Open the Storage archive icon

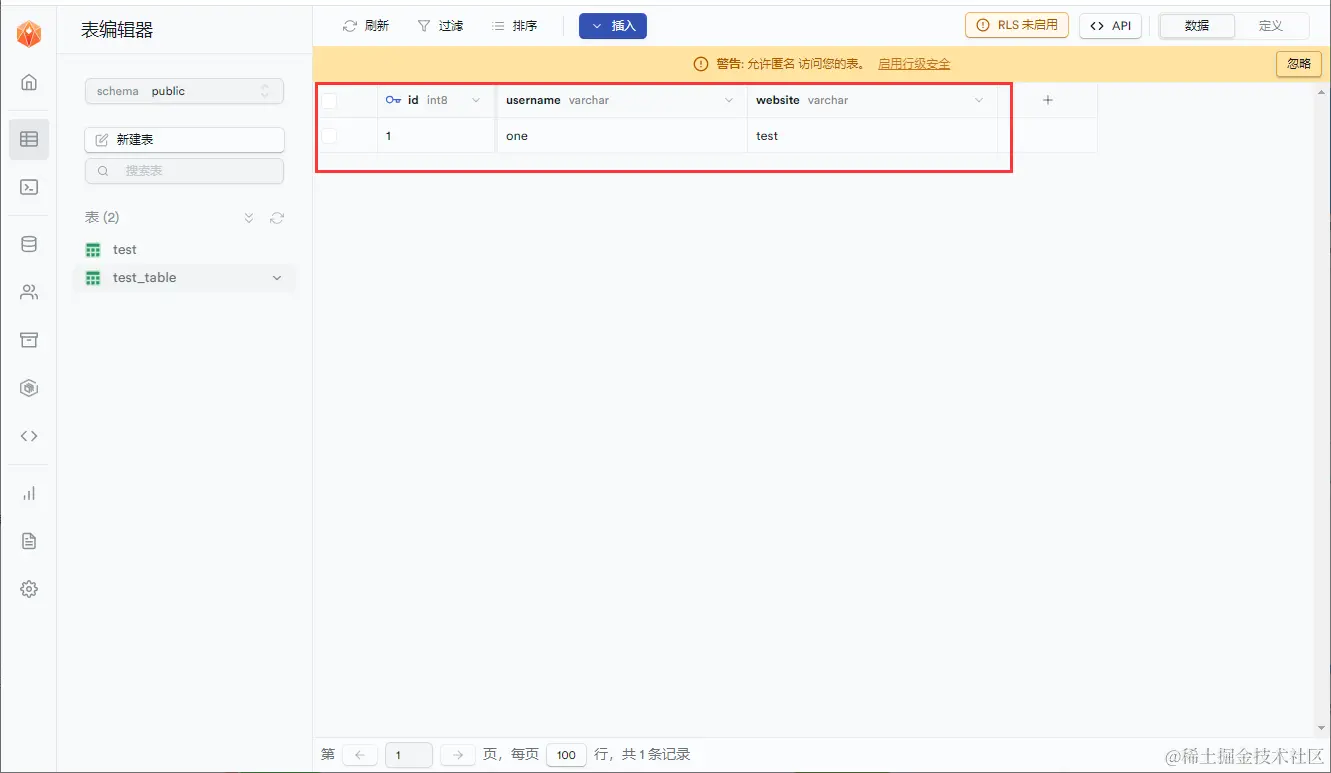(x=29, y=340)
